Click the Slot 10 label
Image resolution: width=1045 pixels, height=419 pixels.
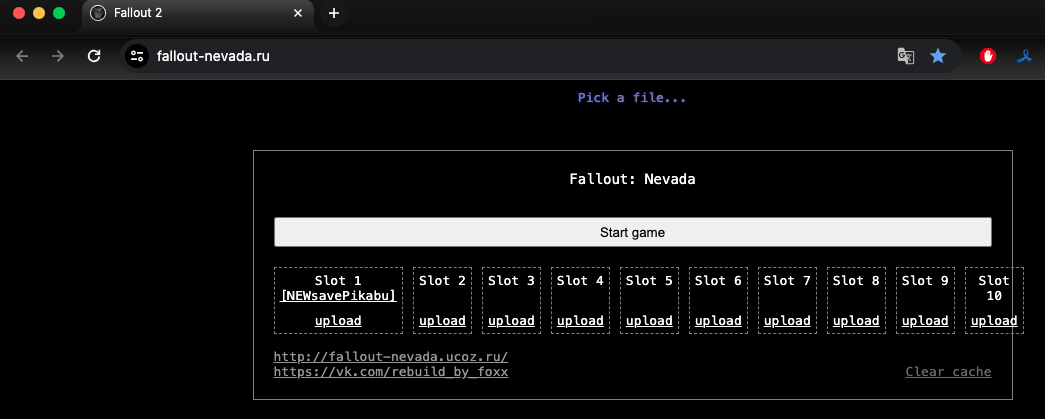point(994,288)
